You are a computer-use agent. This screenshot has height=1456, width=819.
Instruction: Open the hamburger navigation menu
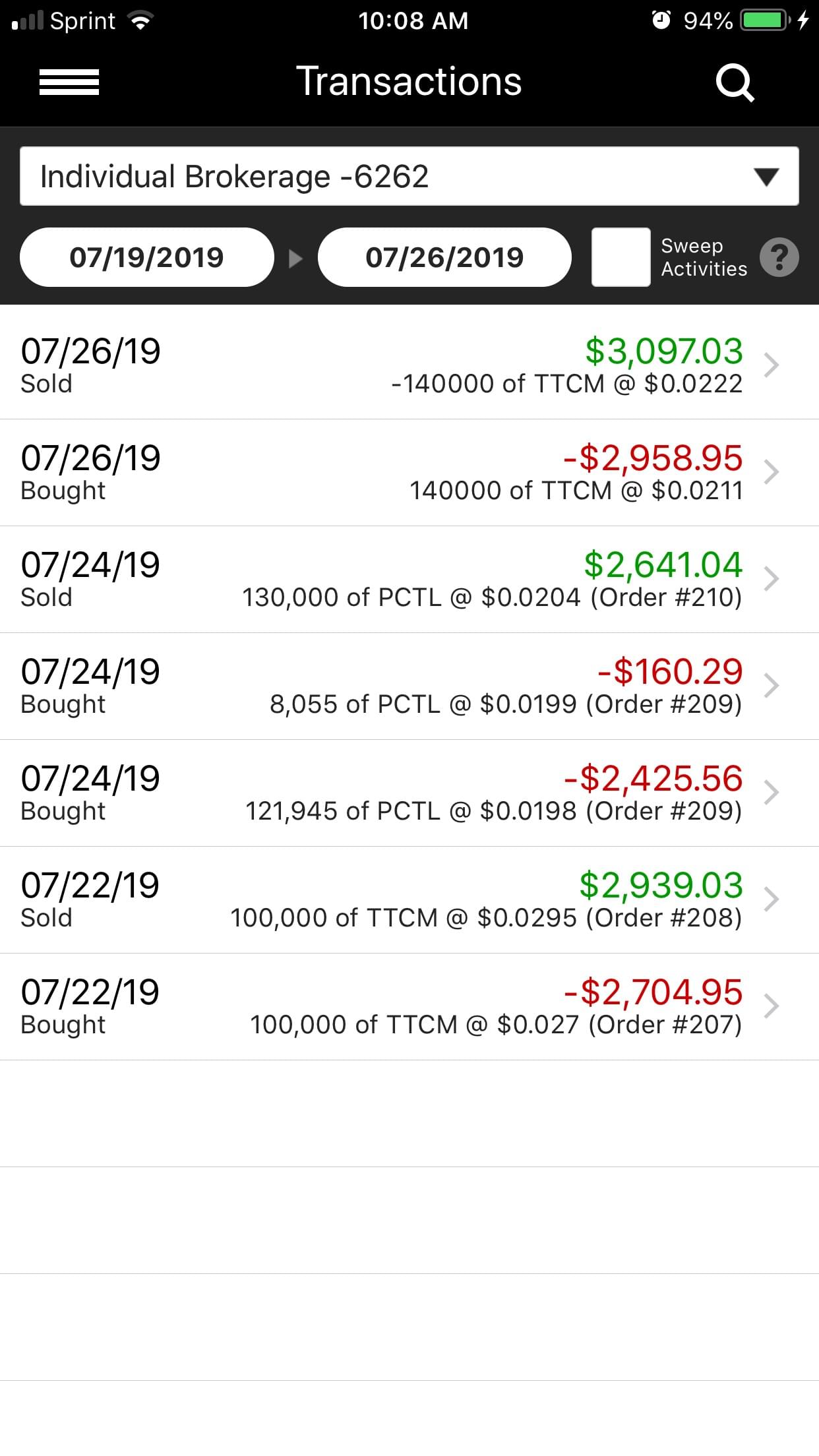[x=69, y=82]
